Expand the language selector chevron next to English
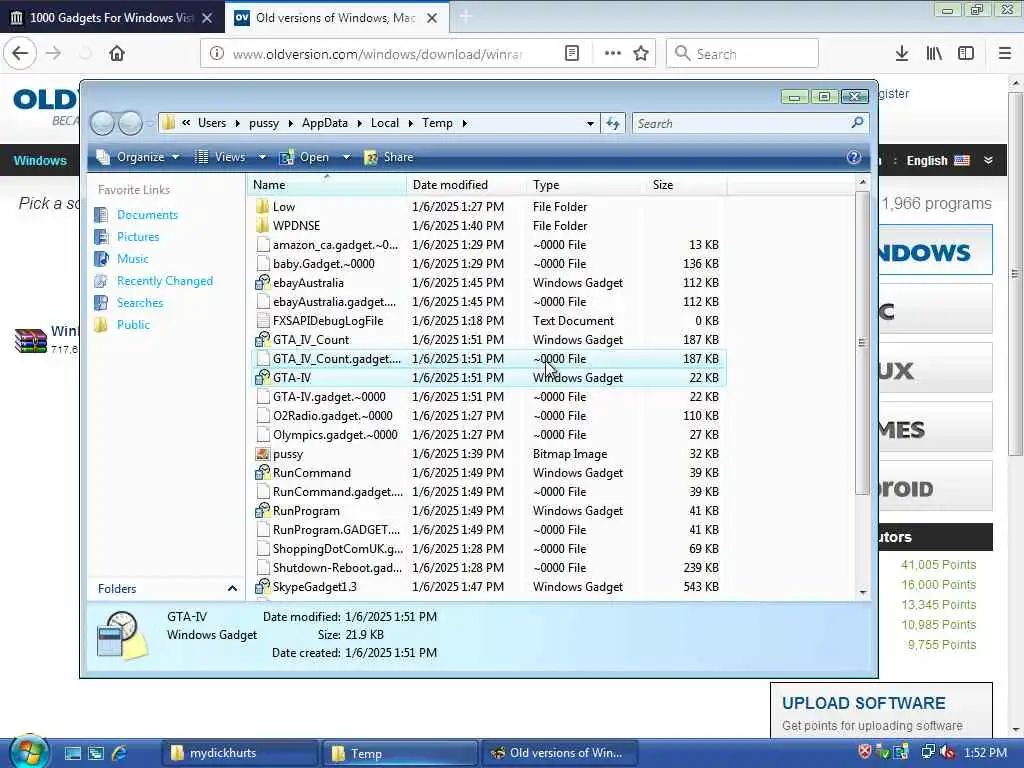Viewport: 1024px width, 768px height. click(x=988, y=160)
